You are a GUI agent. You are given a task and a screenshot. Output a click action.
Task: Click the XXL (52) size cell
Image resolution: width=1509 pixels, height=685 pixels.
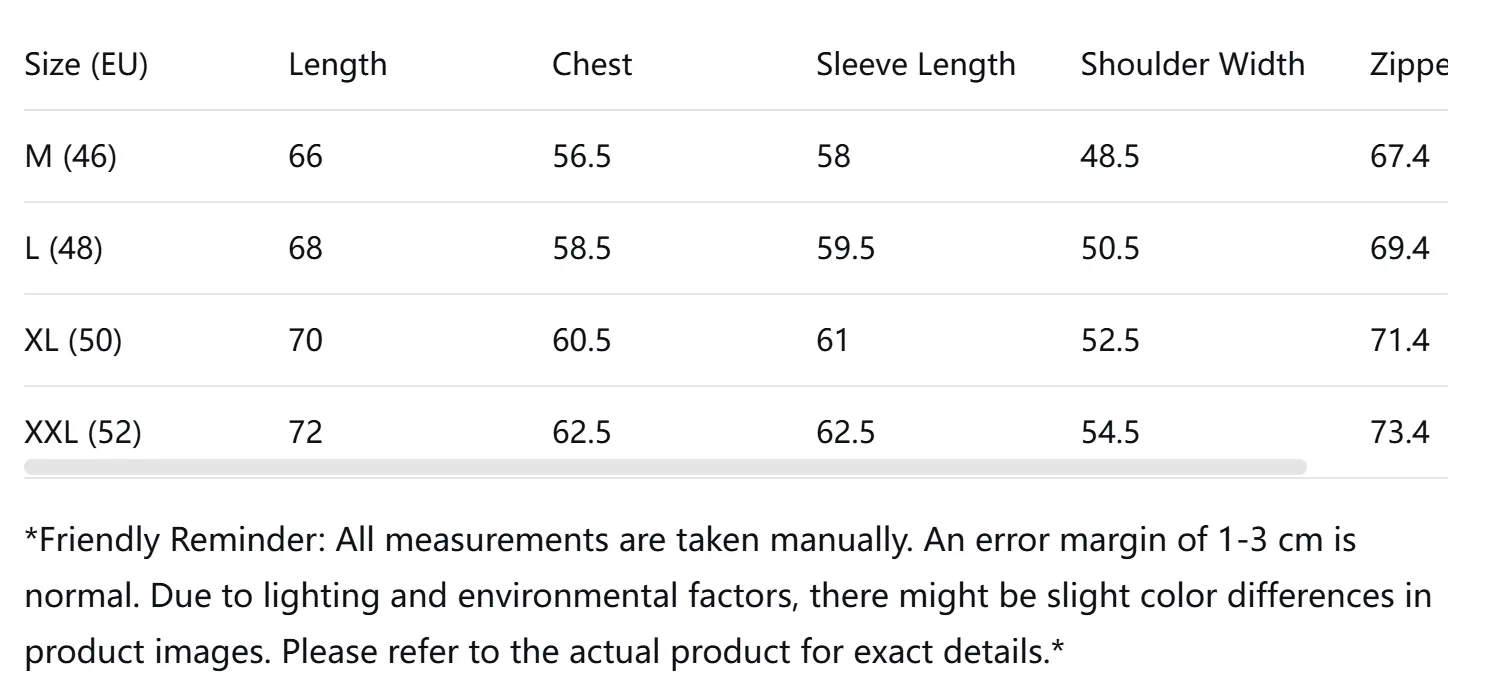(83, 433)
